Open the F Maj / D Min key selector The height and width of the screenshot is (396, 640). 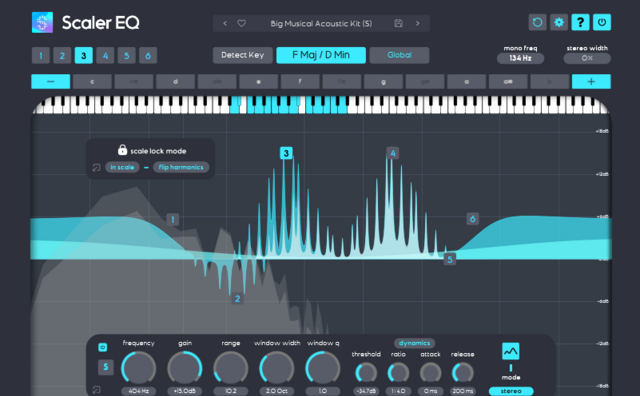point(321,55)
